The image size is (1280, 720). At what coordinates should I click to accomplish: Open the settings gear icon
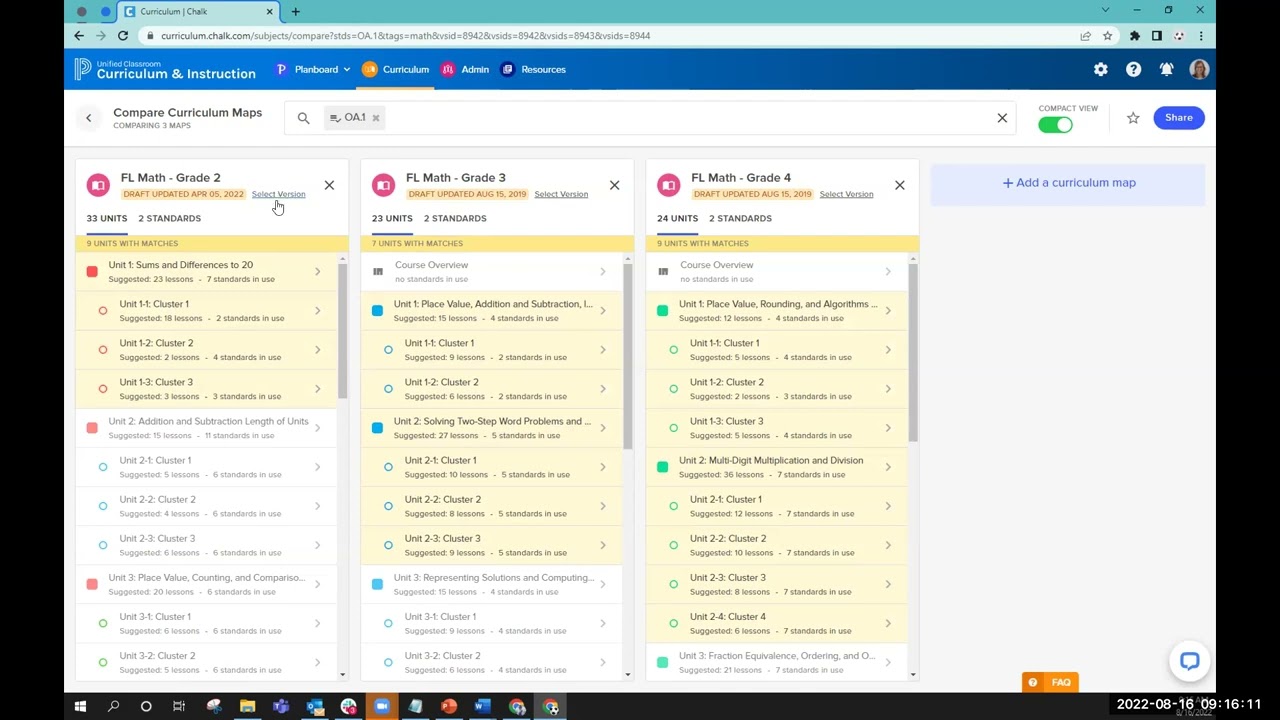pos(1100,69)
